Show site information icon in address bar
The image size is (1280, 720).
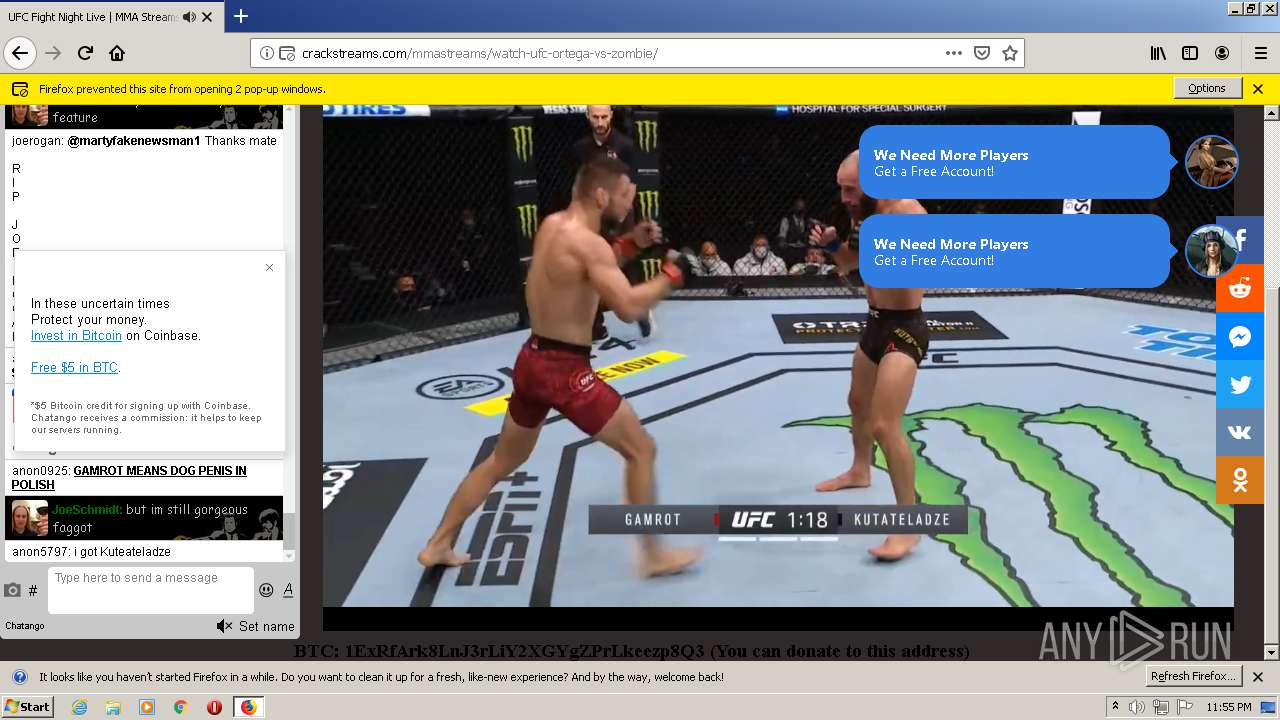[x=267, y=53]
